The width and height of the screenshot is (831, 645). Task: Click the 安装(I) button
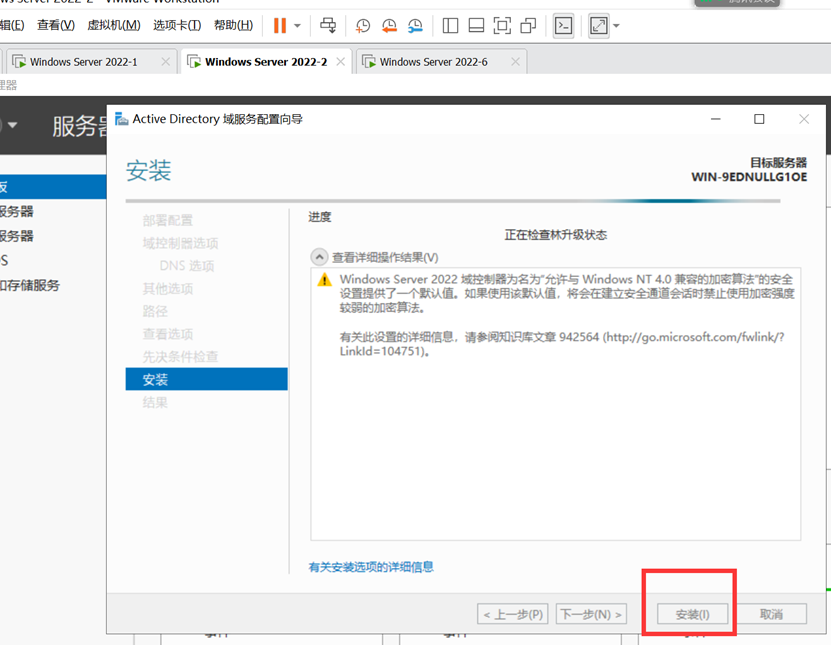(x=692, y=614)
